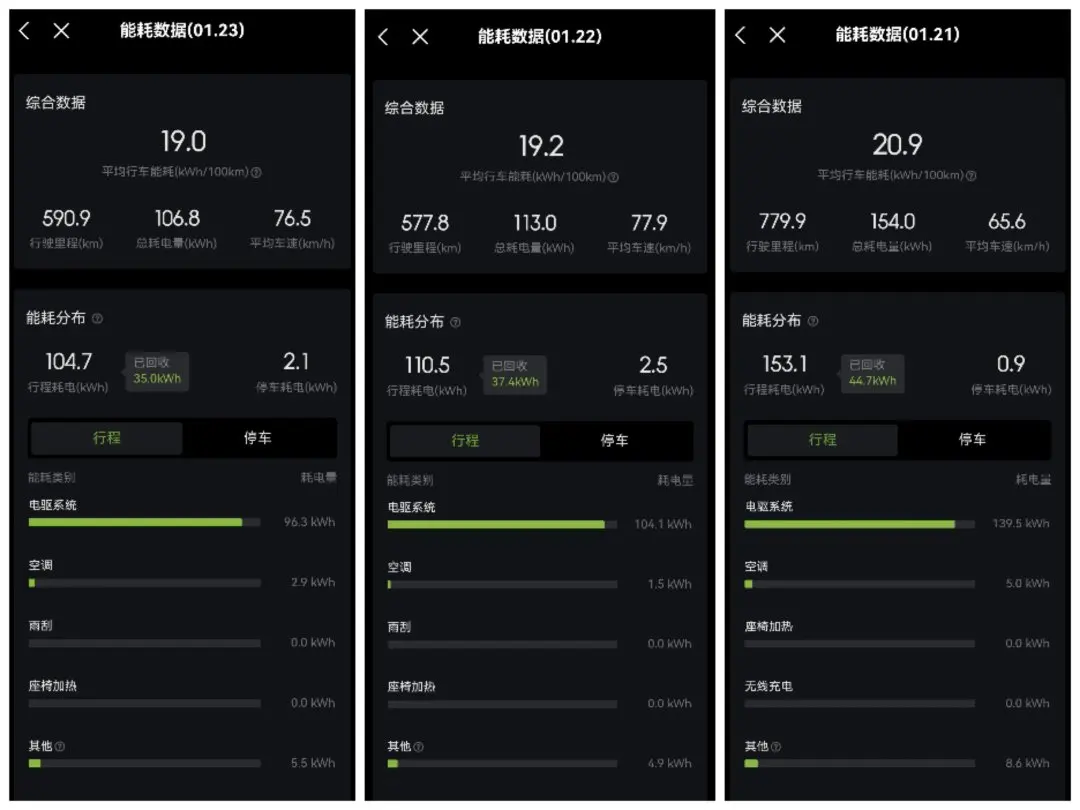Click the title 能耗数据(01.21)
Viewport: 1080px width, 810px height.
897,34
